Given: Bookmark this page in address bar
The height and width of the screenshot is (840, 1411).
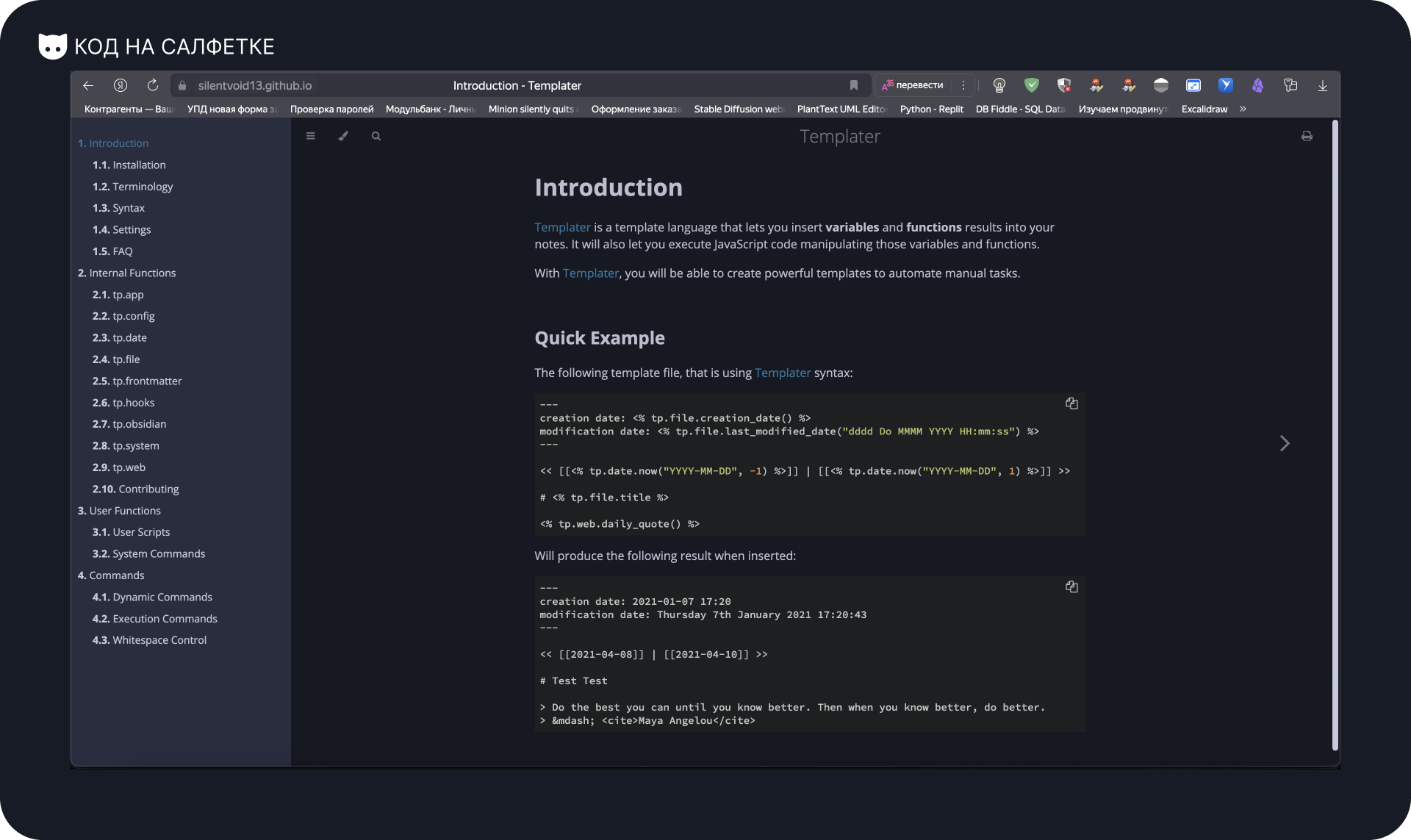Looking at the screenshot, I should click(854, 85).
